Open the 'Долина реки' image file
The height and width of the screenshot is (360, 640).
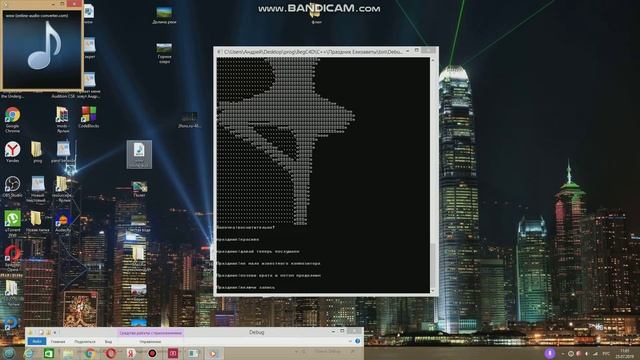click(164, 15)
